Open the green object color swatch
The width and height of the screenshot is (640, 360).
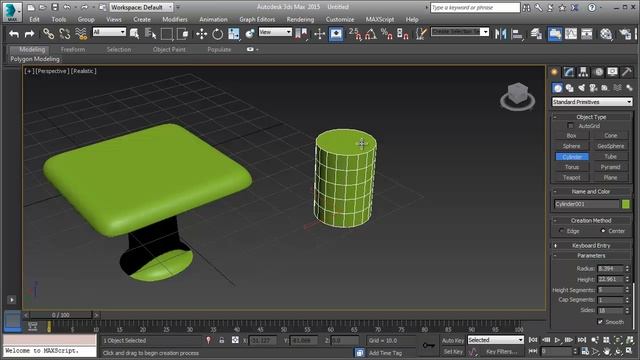click(x=626, y=204)
